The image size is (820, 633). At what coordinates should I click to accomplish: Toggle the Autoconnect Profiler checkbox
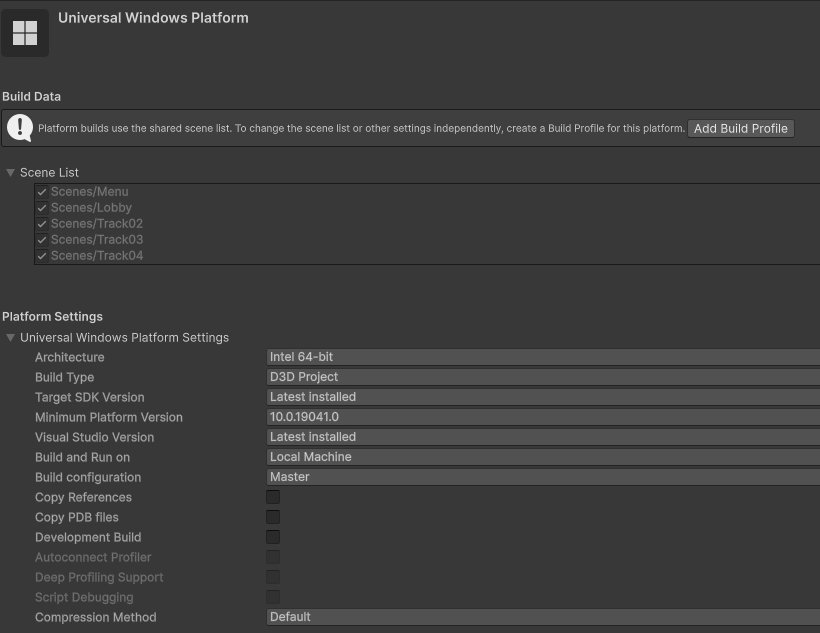click(x=273, y=557)
